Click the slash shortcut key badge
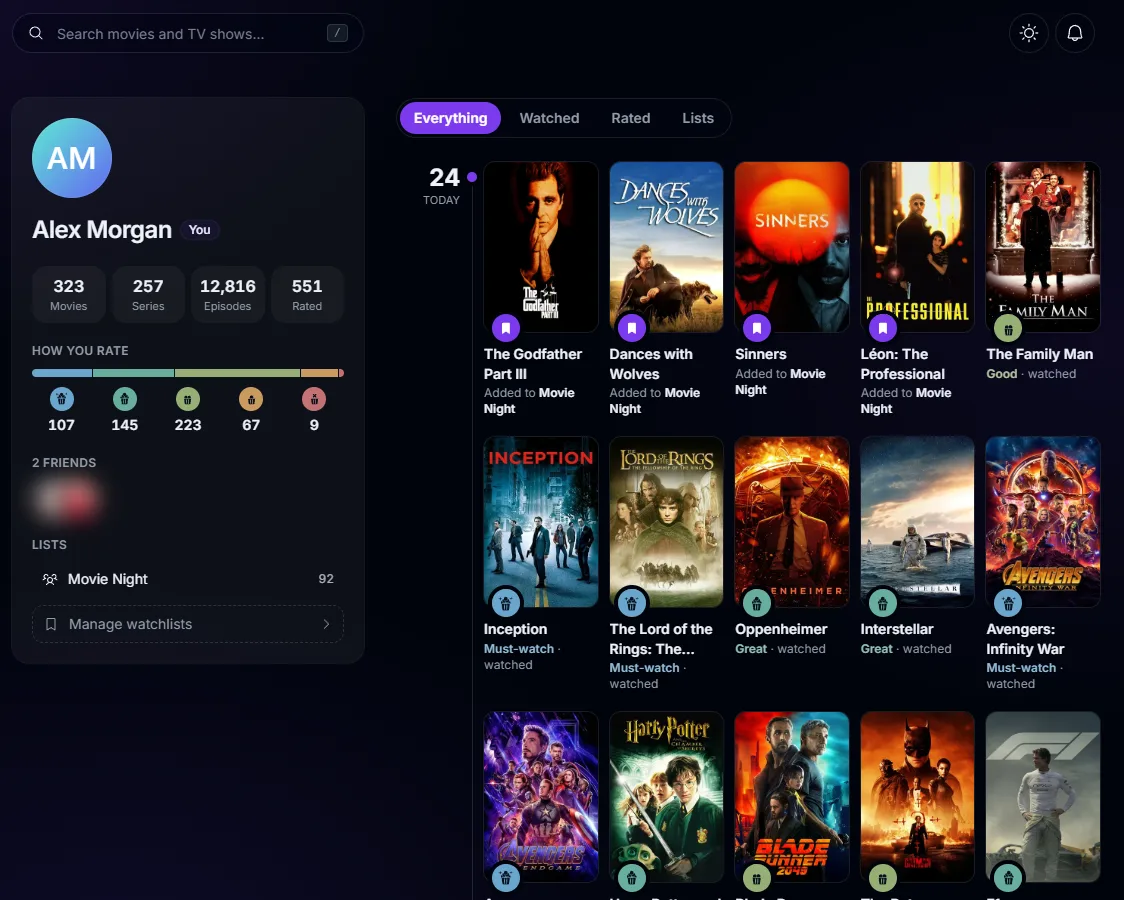This screenshot has height=900, width=1124. (337, 33)
